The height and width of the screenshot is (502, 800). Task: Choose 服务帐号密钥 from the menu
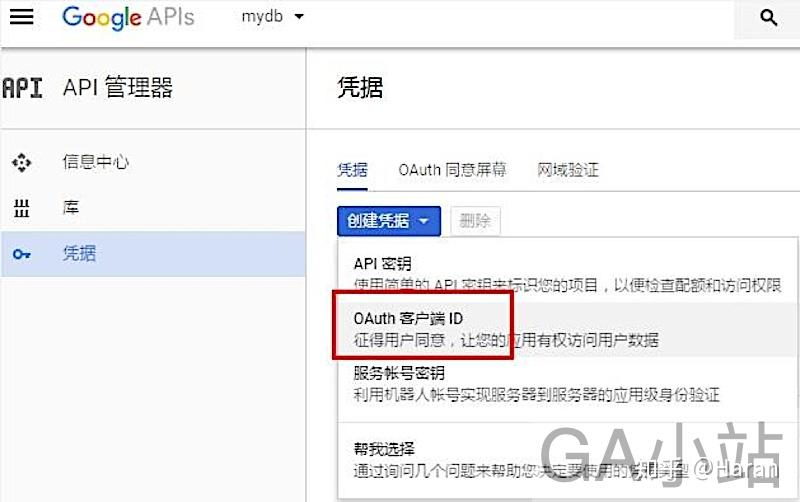tap(568, 384)
